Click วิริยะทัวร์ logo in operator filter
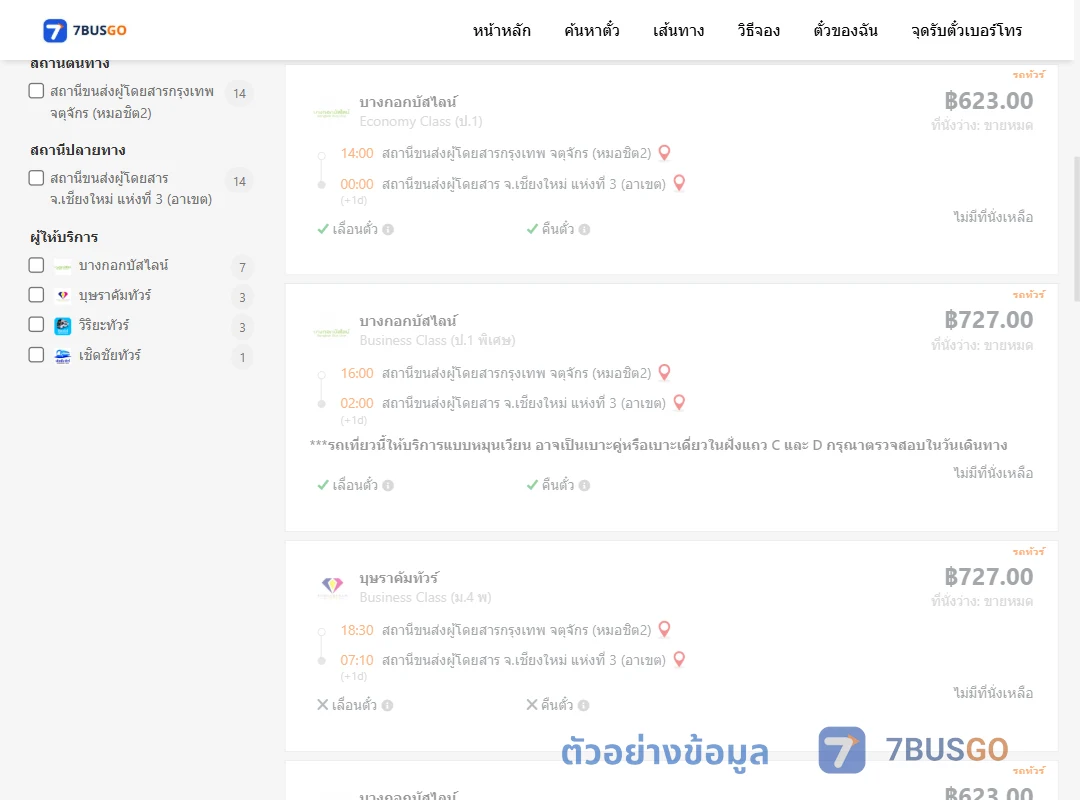Screen dimensions: 1080x800 (63, 325)
